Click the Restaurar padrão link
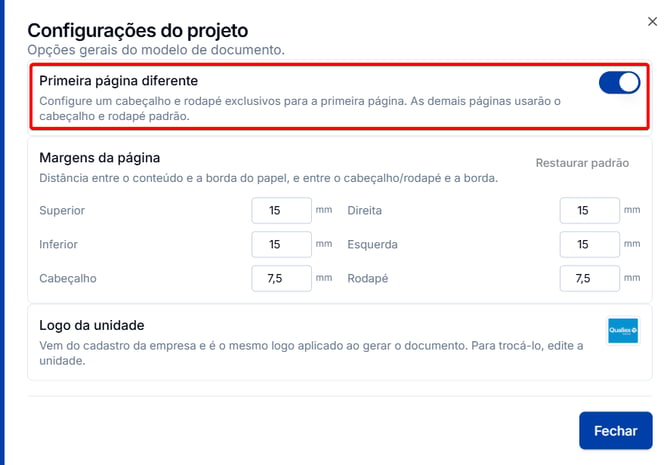This screenshot has height=465, width=670. (582, 163)
